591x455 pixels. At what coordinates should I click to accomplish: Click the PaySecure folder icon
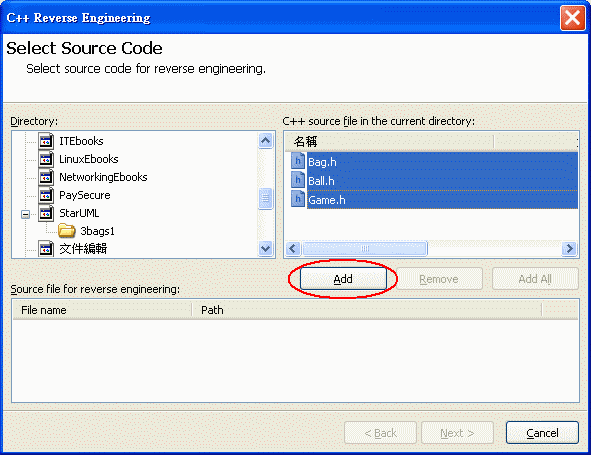click(46, 195)
